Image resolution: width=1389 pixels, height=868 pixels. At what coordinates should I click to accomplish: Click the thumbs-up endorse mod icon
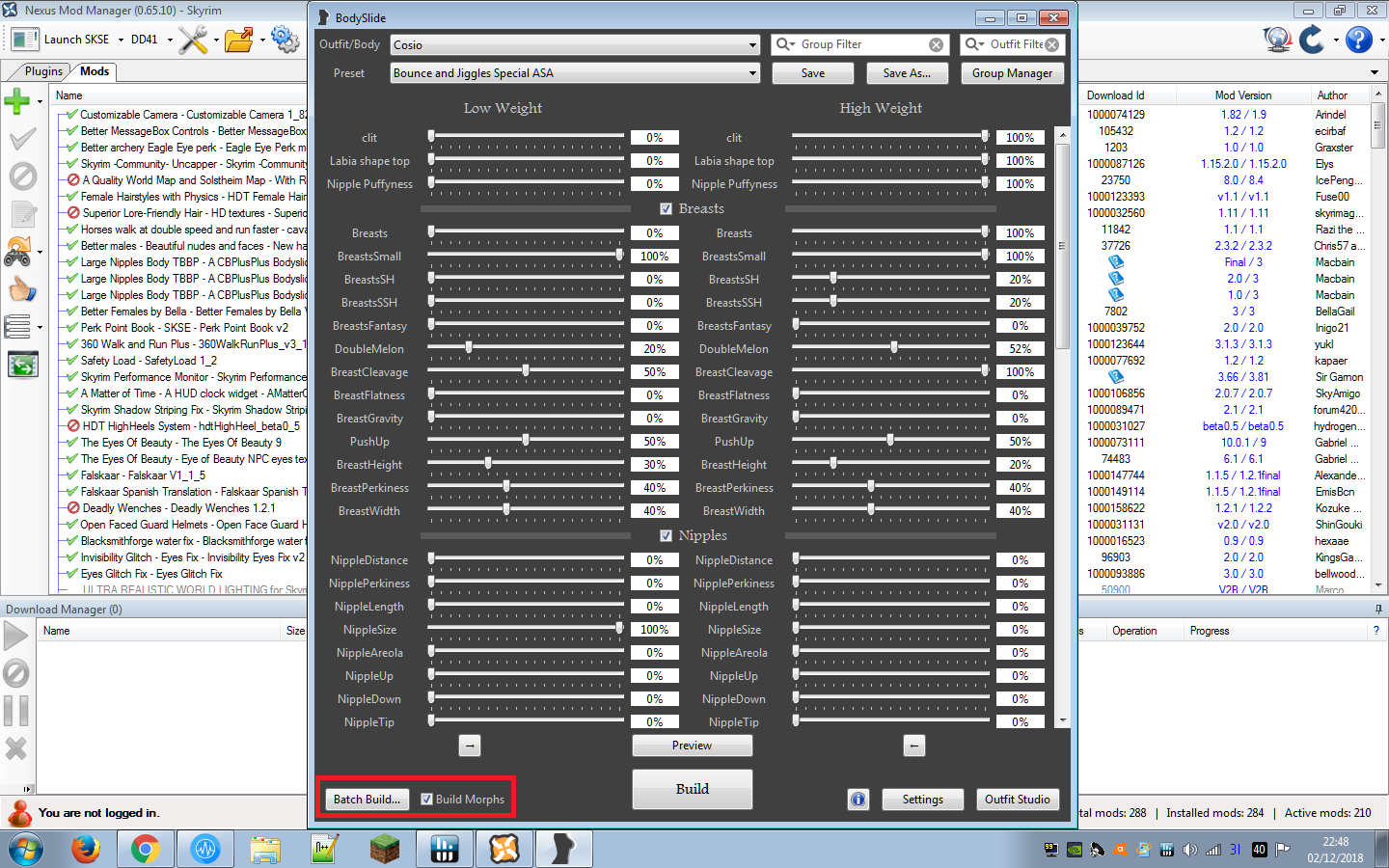click(x=22, y=289)
